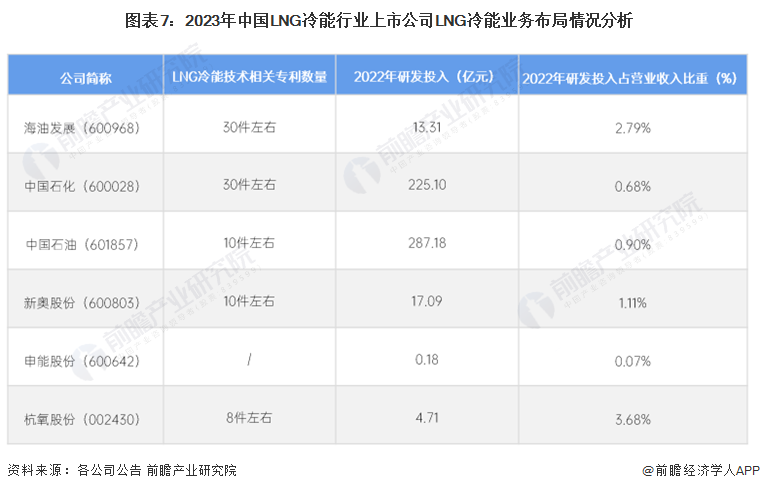Click the '@前瞻经济学人APP' credit text

[700, 470]
